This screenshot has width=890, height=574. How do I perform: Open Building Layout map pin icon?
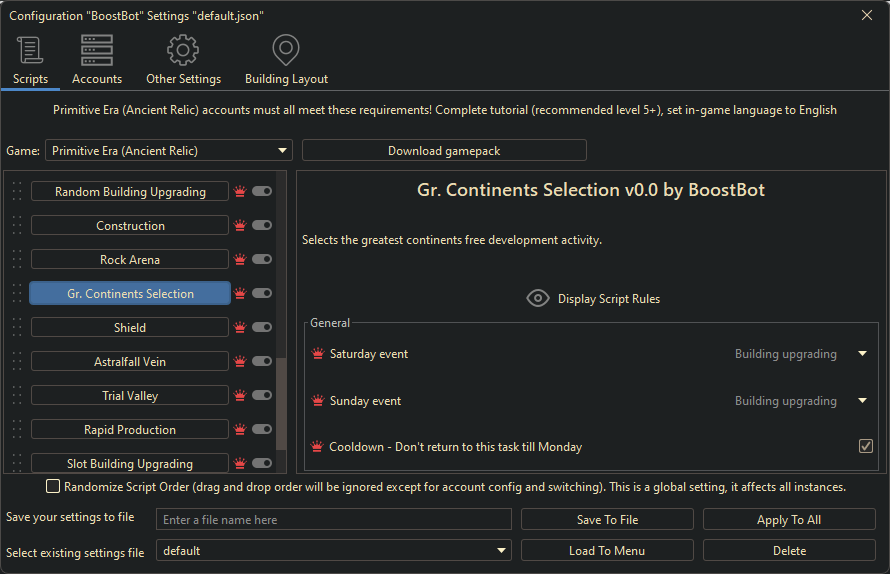(x=286, y=50)
